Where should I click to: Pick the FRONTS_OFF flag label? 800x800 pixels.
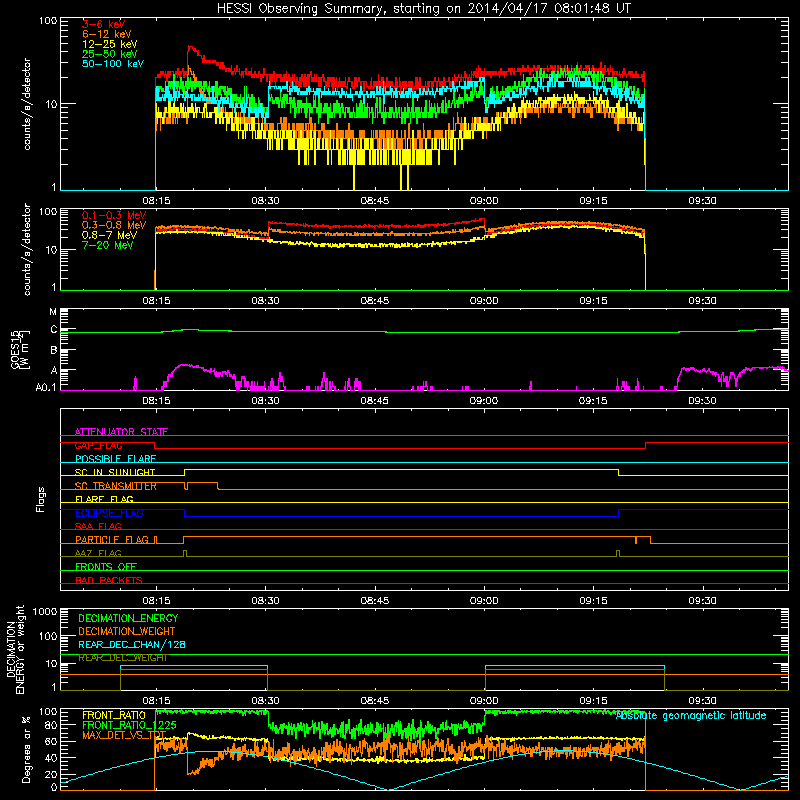coord(106,567)
